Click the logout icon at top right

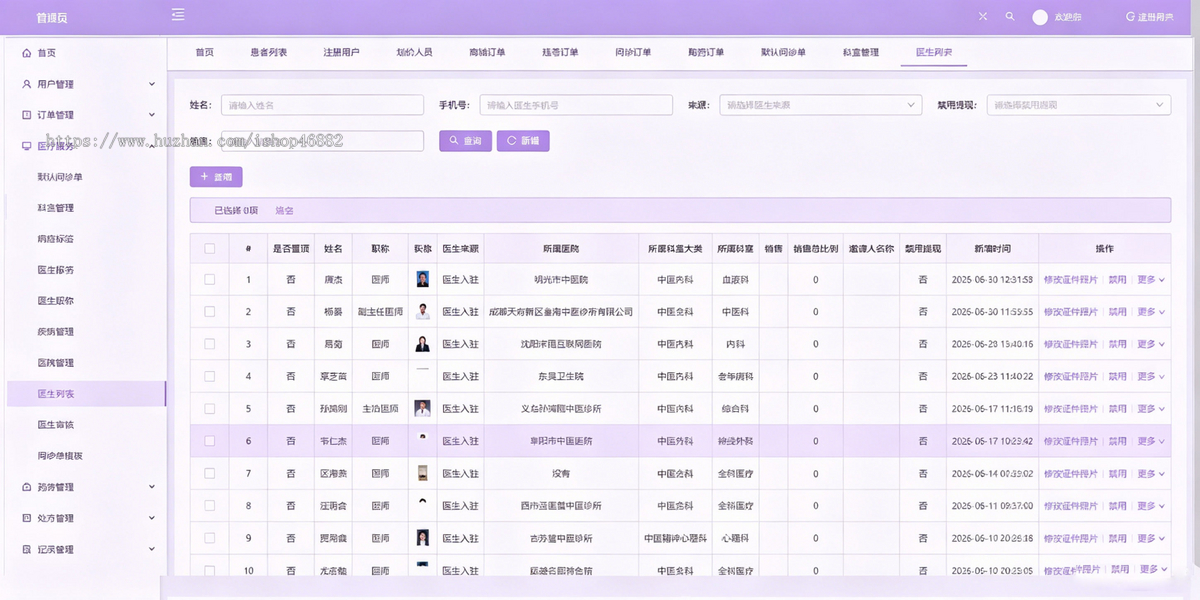[1130, 17]
